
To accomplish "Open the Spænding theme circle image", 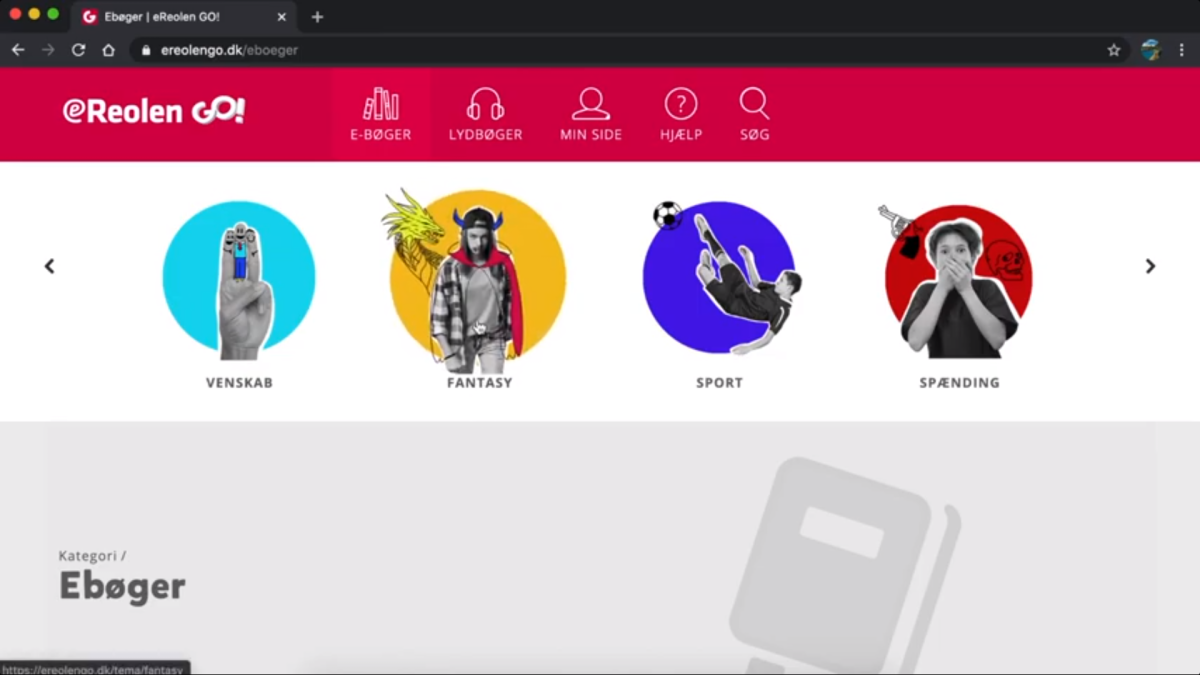I will coord(958,281).
